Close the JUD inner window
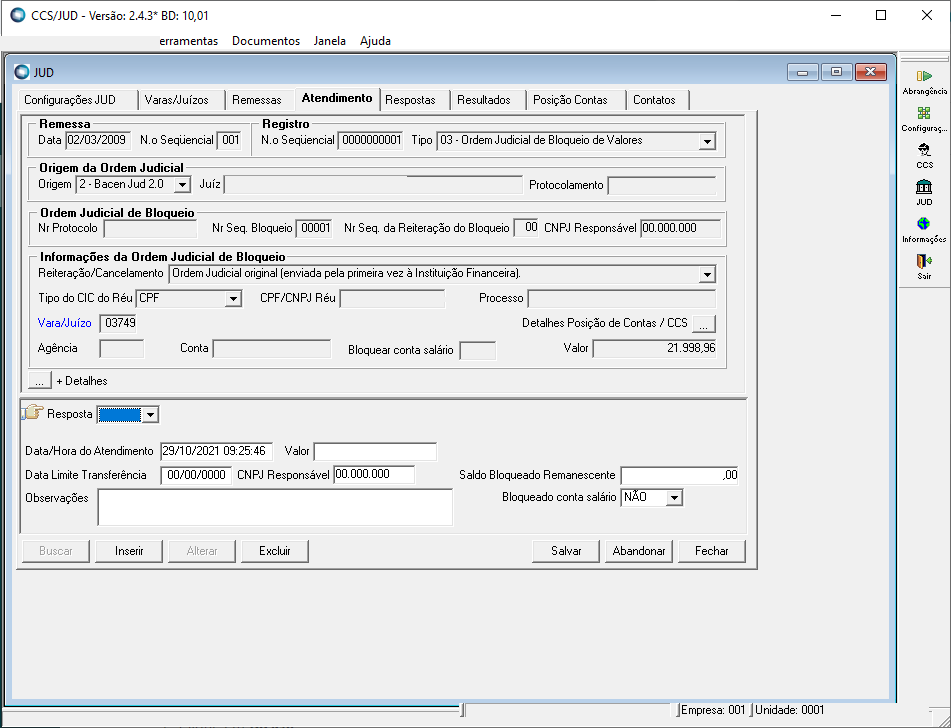 pyautogui.click(x=870, y=72)
